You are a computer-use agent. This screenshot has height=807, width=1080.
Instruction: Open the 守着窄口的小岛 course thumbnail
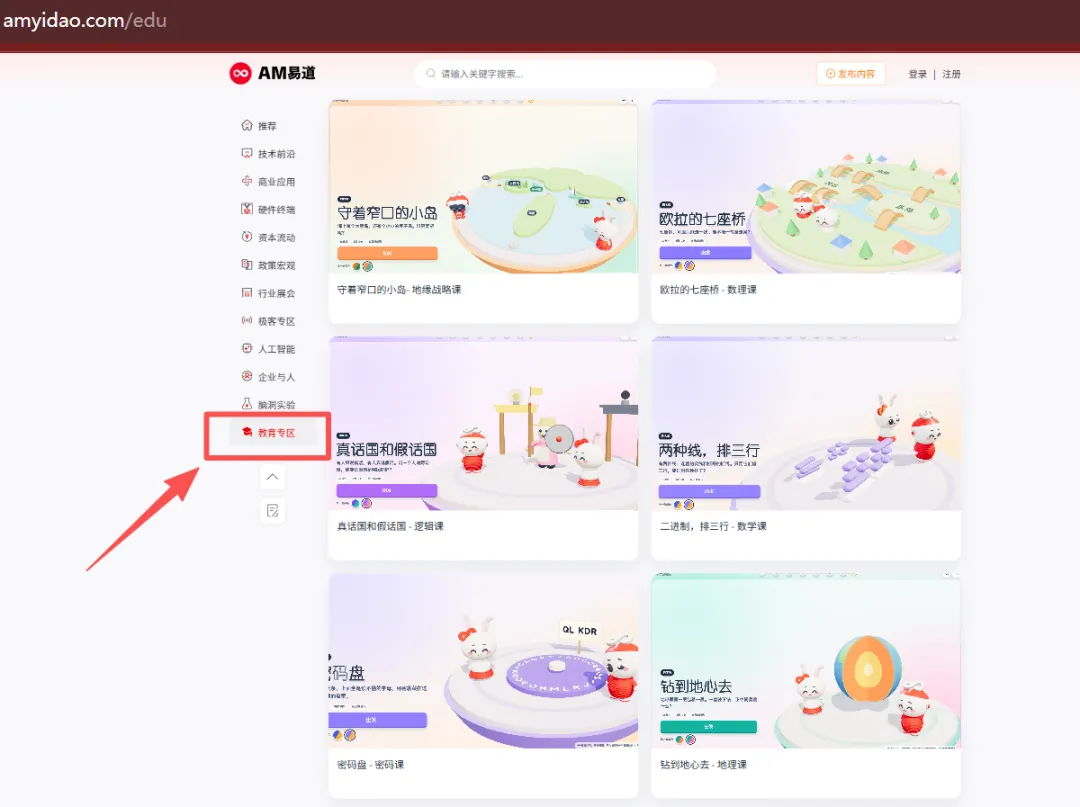point(484,187)
